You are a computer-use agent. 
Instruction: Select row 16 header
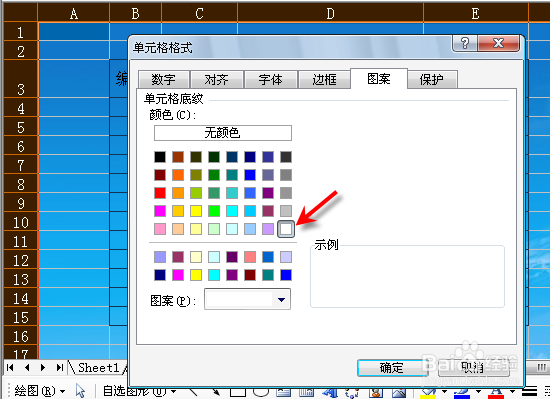(20, 336)
